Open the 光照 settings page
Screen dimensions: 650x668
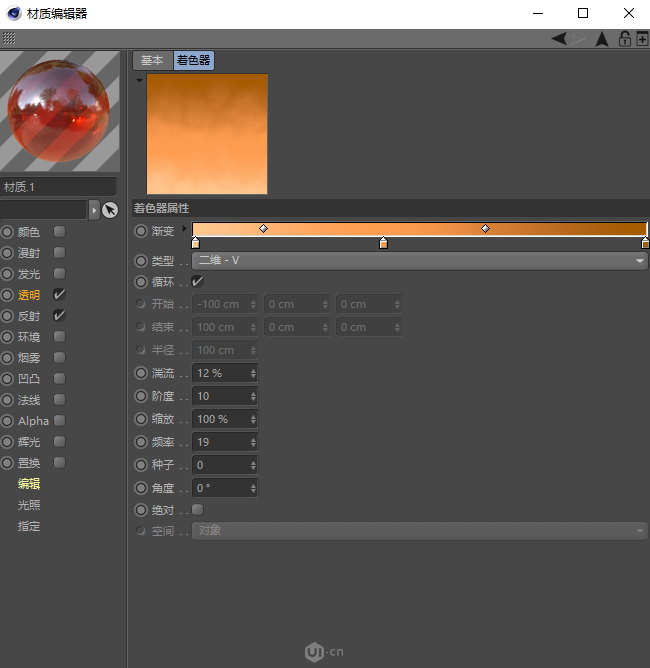29,505
